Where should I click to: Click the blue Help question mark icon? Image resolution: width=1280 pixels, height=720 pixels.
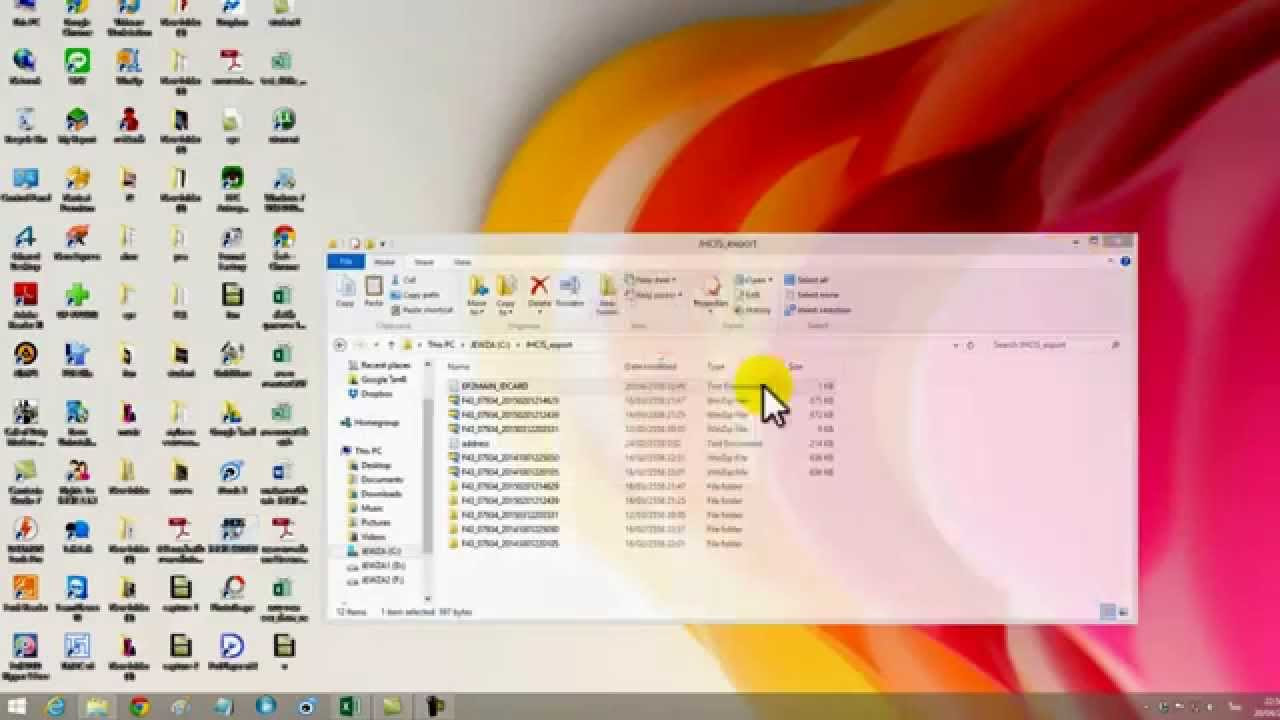1126,262
